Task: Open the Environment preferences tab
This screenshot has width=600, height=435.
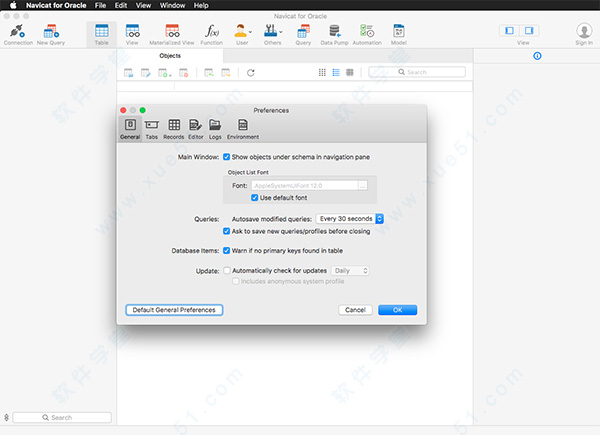Action: 242,127
